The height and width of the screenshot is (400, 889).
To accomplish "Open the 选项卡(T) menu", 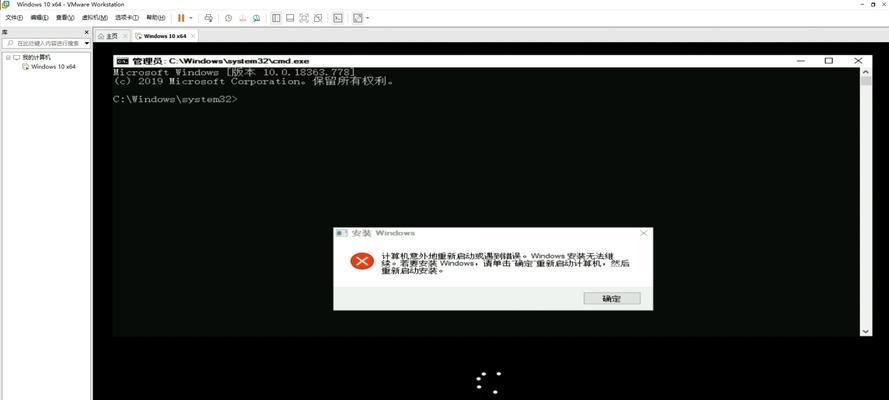I will pos(126,18).
